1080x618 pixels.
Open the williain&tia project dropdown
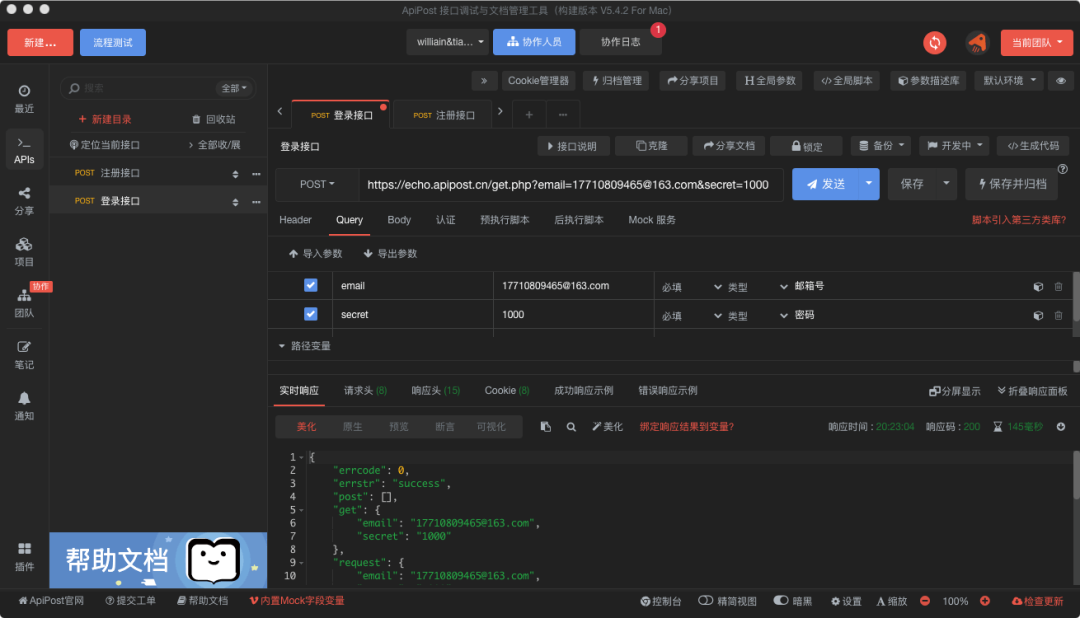[448, 42]
